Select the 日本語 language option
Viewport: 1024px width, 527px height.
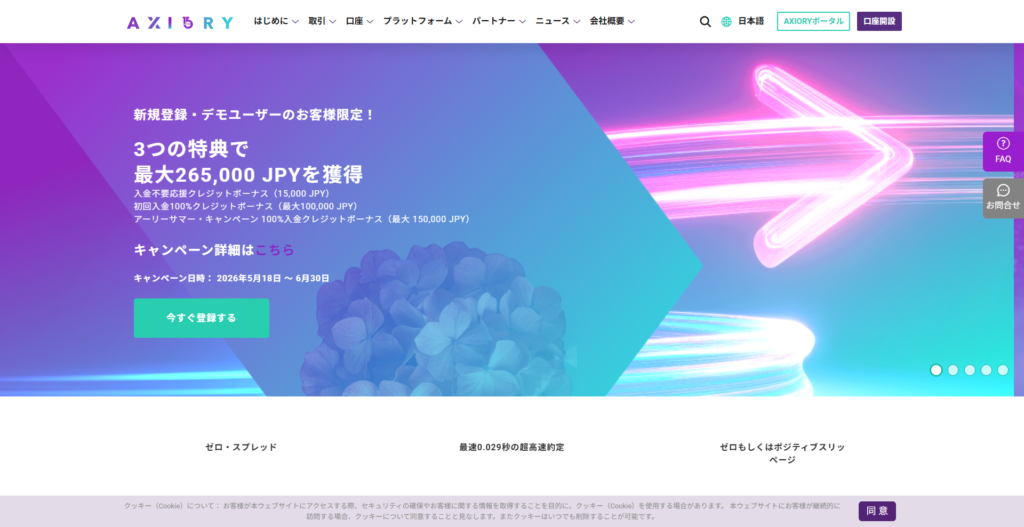click(751, 22)
